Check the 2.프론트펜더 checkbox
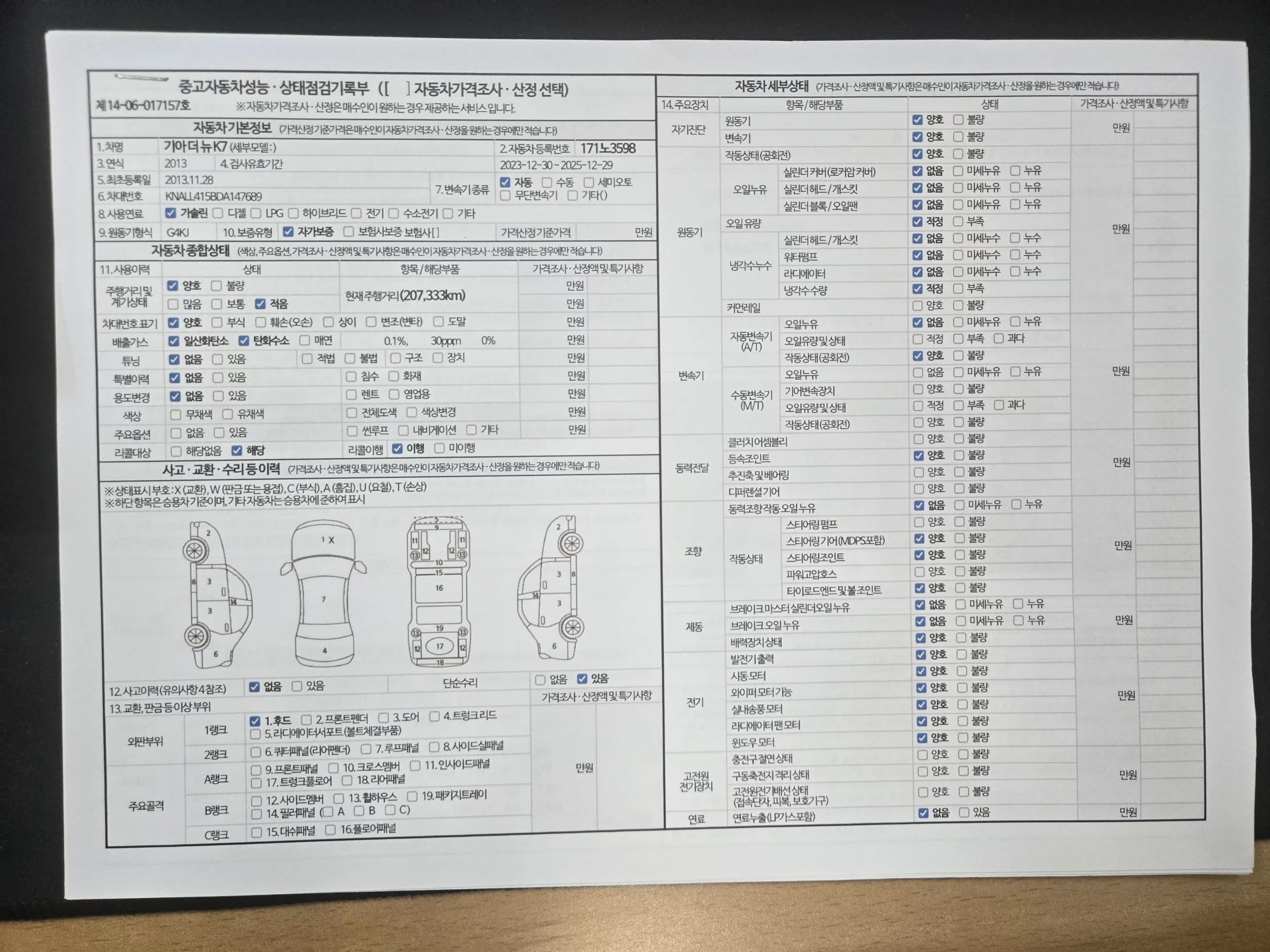The width and height of the screenshot is (1270, 952). click(307, 719)
